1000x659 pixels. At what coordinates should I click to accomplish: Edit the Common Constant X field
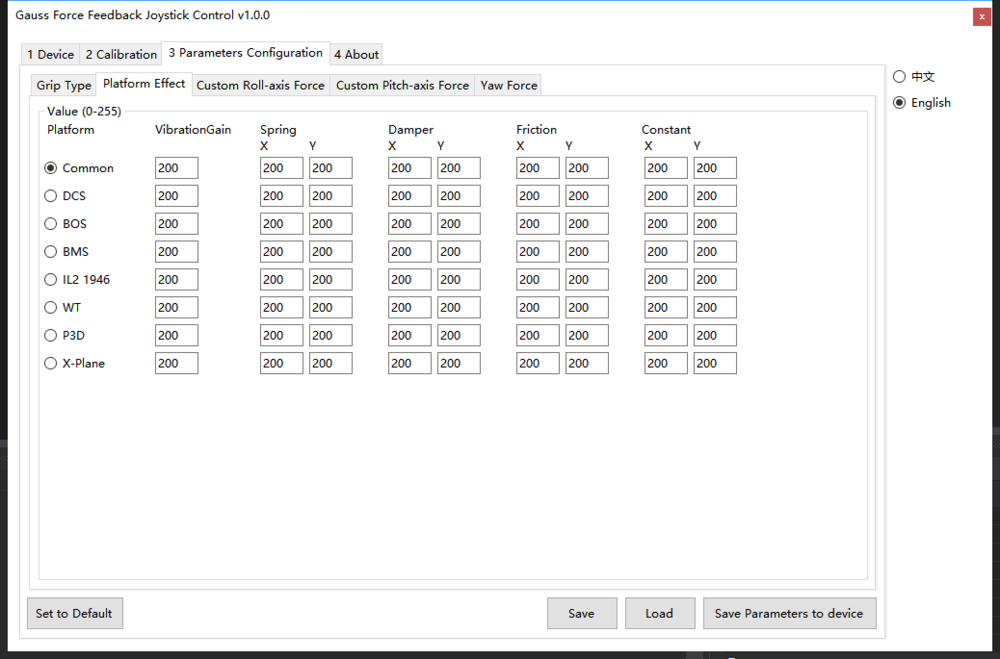pyautogui.click(x=666, y=168)
